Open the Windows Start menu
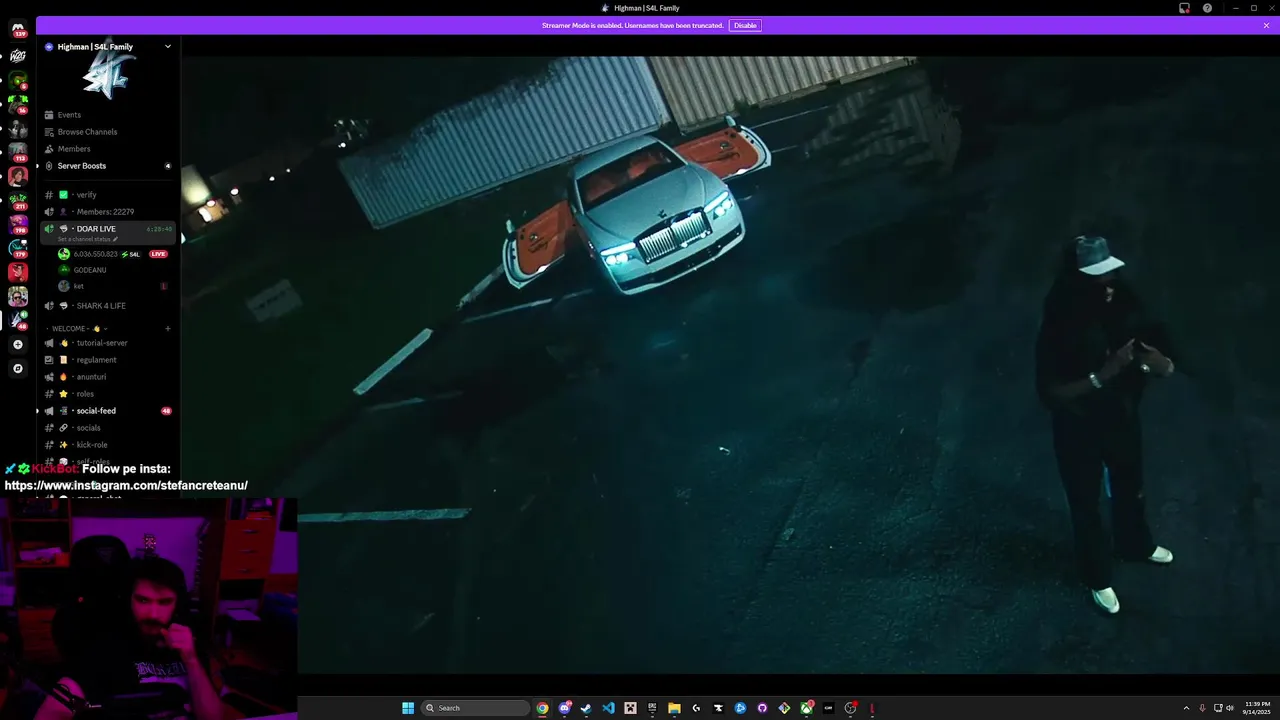The image size is (1280, 720). tap(408, 708)
